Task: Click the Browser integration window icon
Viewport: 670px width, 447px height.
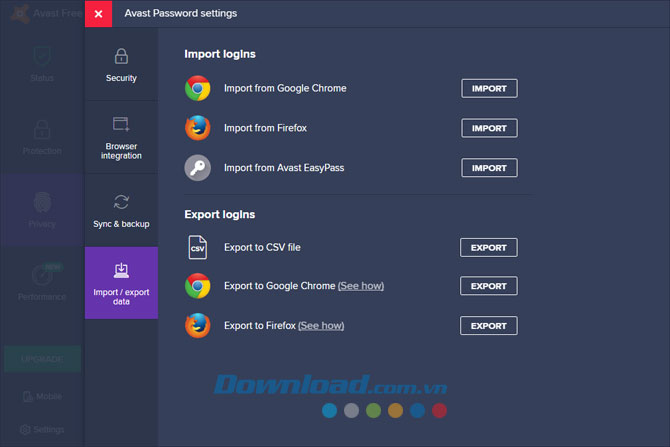Action: click(121, 124)
